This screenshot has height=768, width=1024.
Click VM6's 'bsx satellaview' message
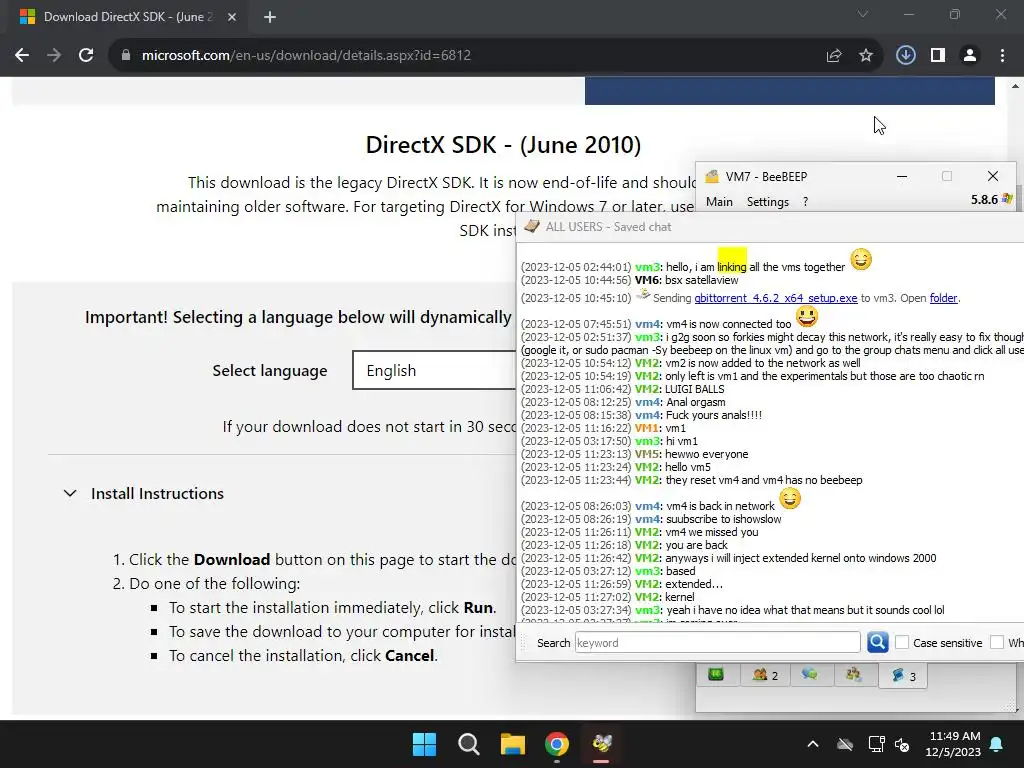coord(630,280)
